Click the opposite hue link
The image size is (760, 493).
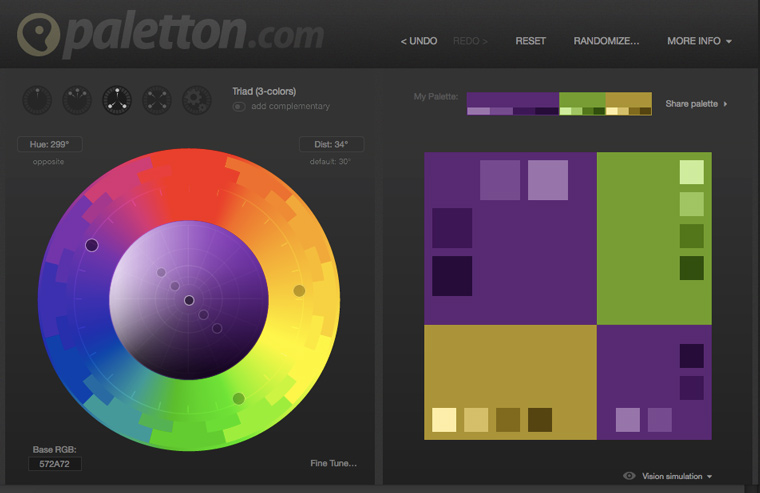tap(48, 161)
